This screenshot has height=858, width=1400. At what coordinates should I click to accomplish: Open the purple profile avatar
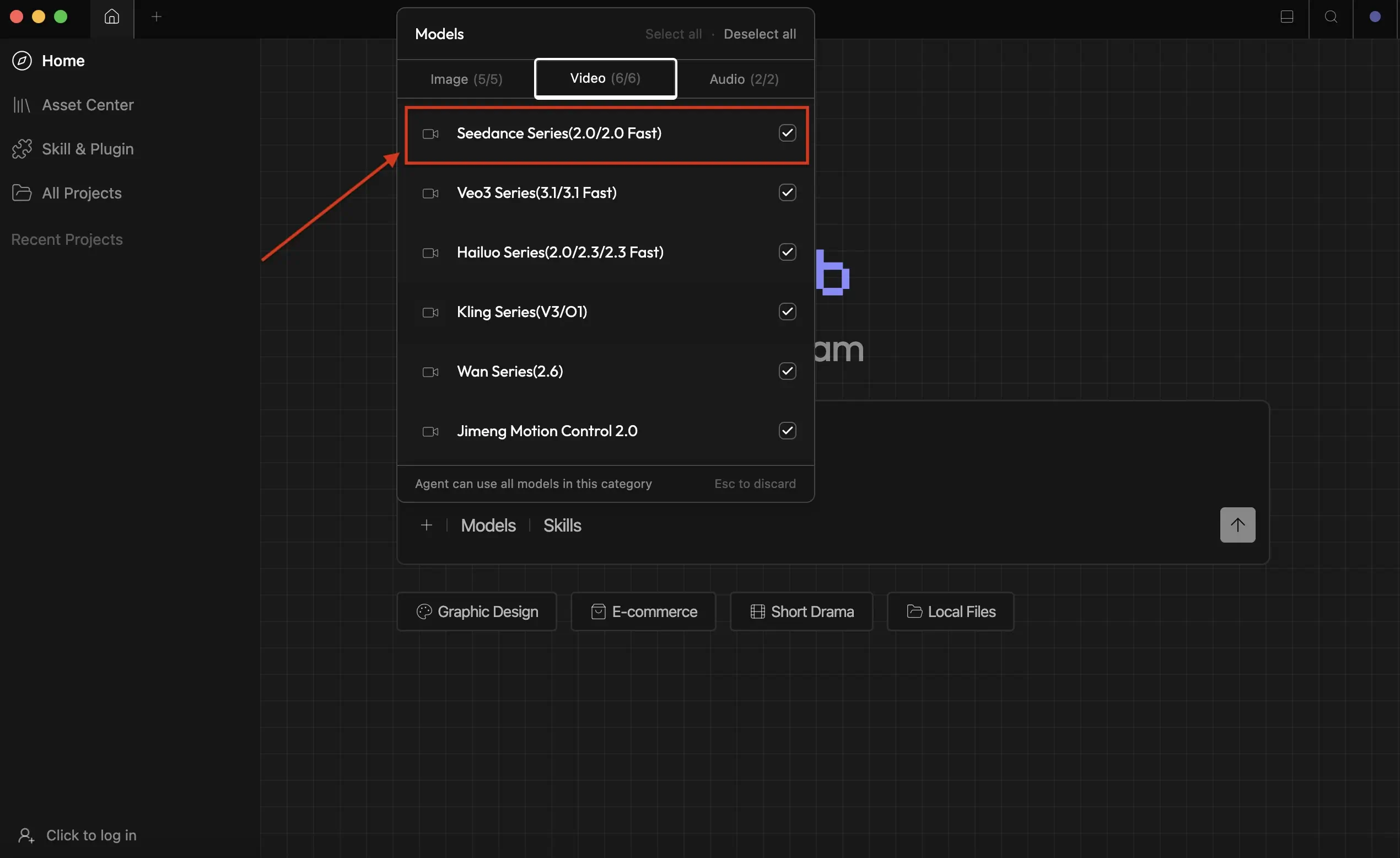(1375, 17)
